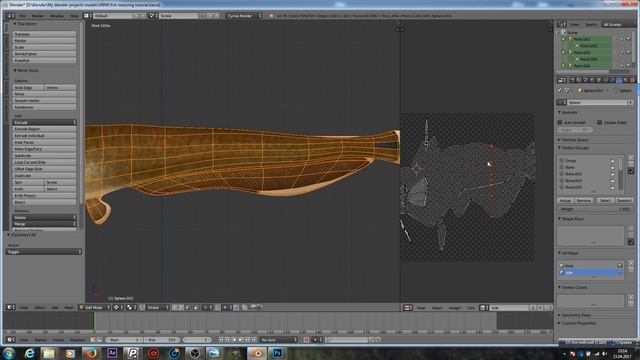This screenshot has height=360, width=640.
Task: Click the mesh data browse icon left of the Sphere field
Action: pyautogui.click(x=562, y=102)
